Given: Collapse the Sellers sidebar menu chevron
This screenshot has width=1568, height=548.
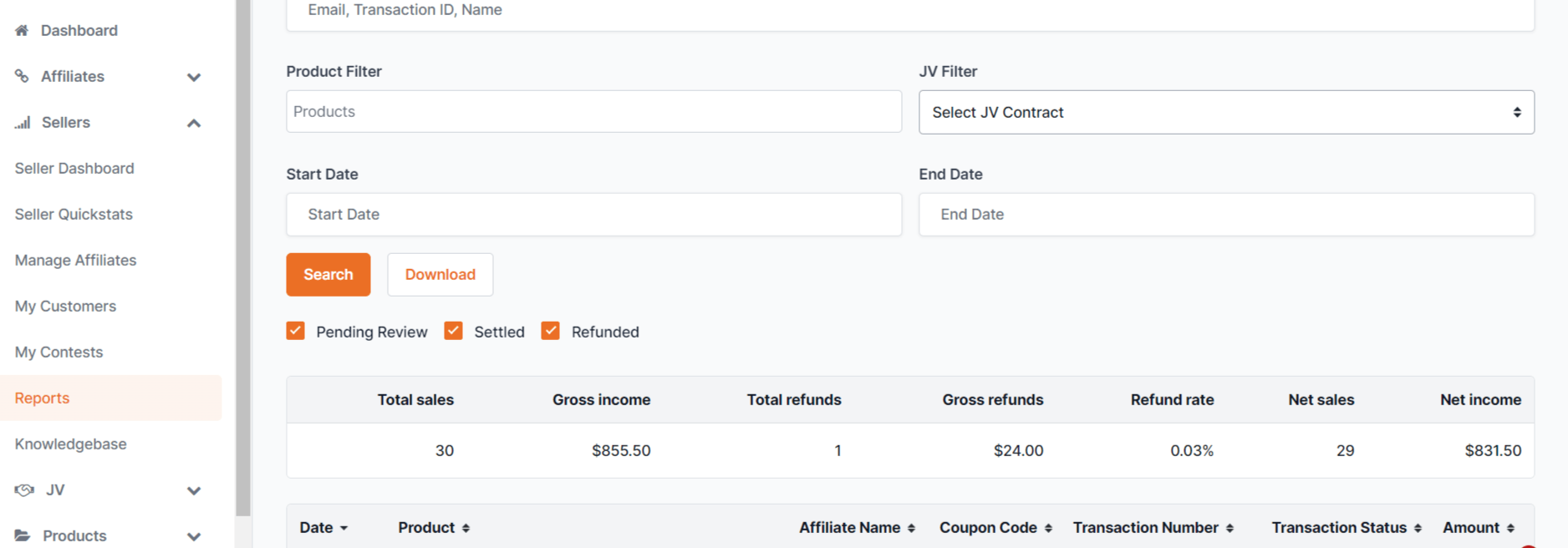Looking at the screenshot, I should 194,123.
